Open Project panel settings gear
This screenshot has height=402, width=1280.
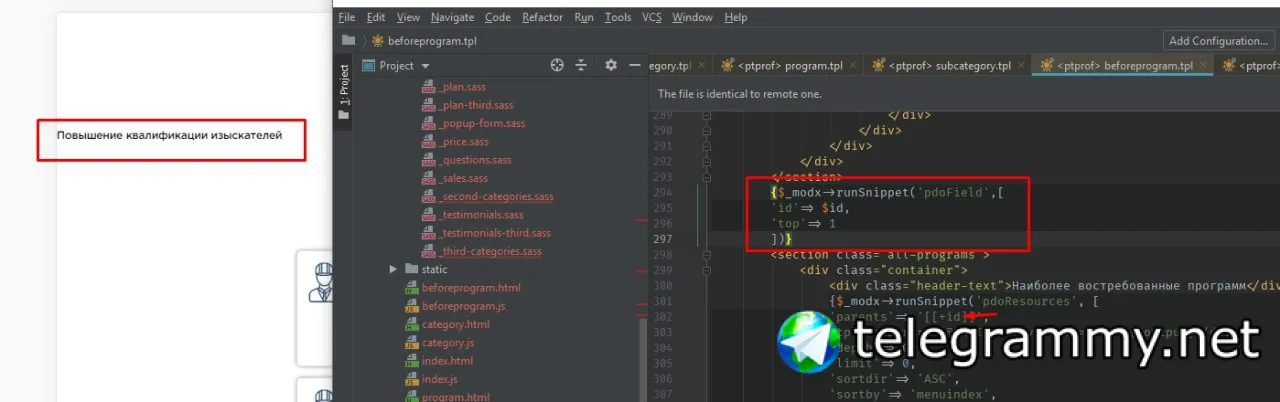(x=611, y=65)
